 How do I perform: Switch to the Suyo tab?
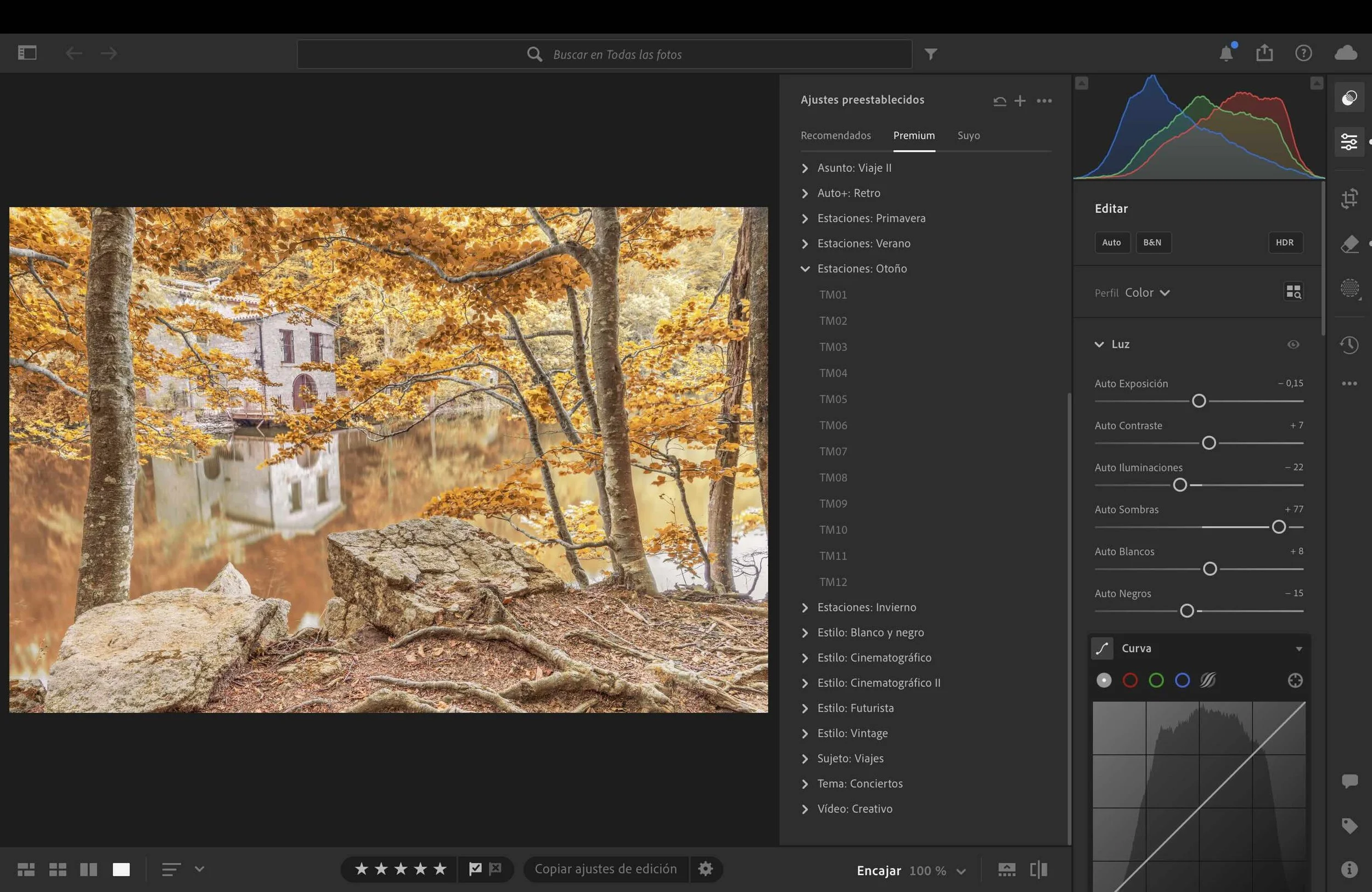(x=968, y=136)
